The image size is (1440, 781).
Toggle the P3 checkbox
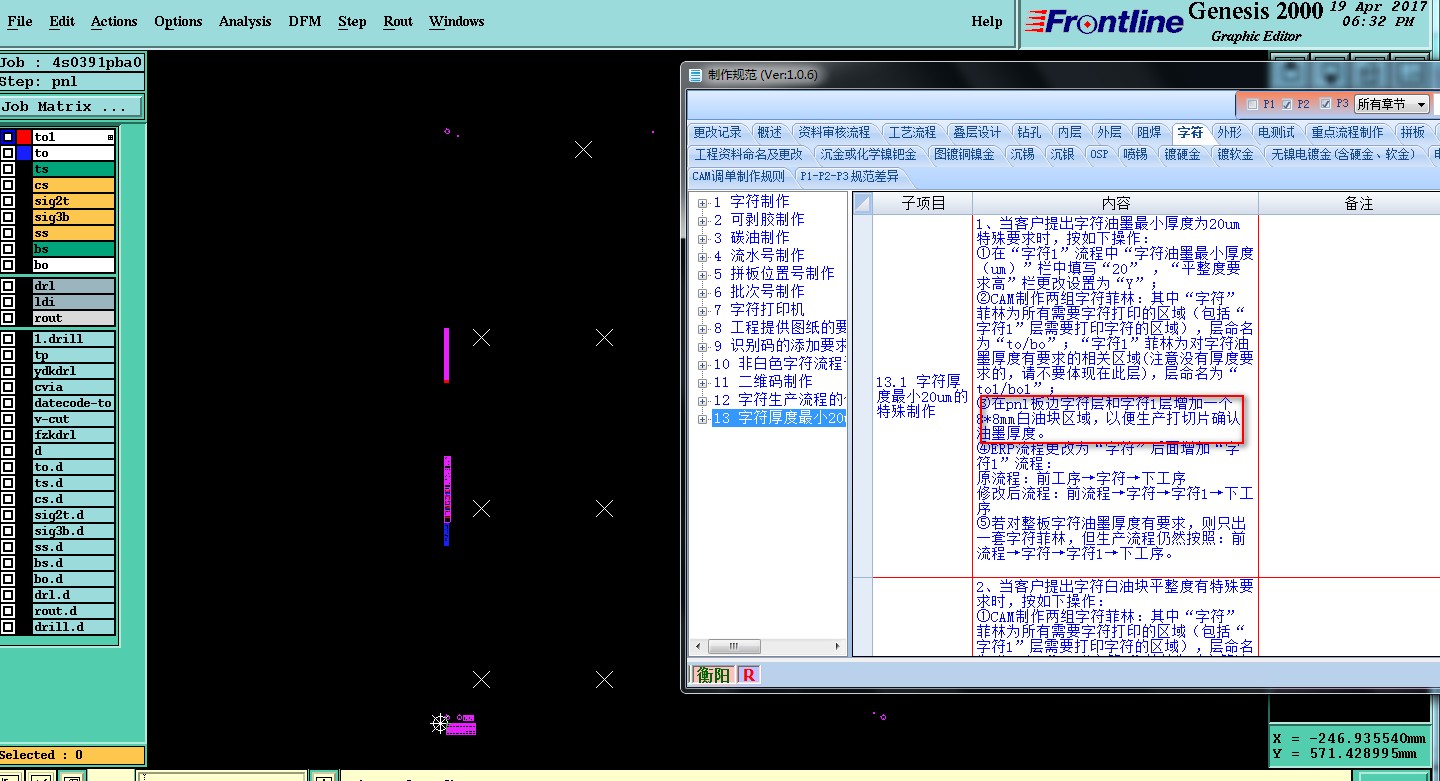1325,104
